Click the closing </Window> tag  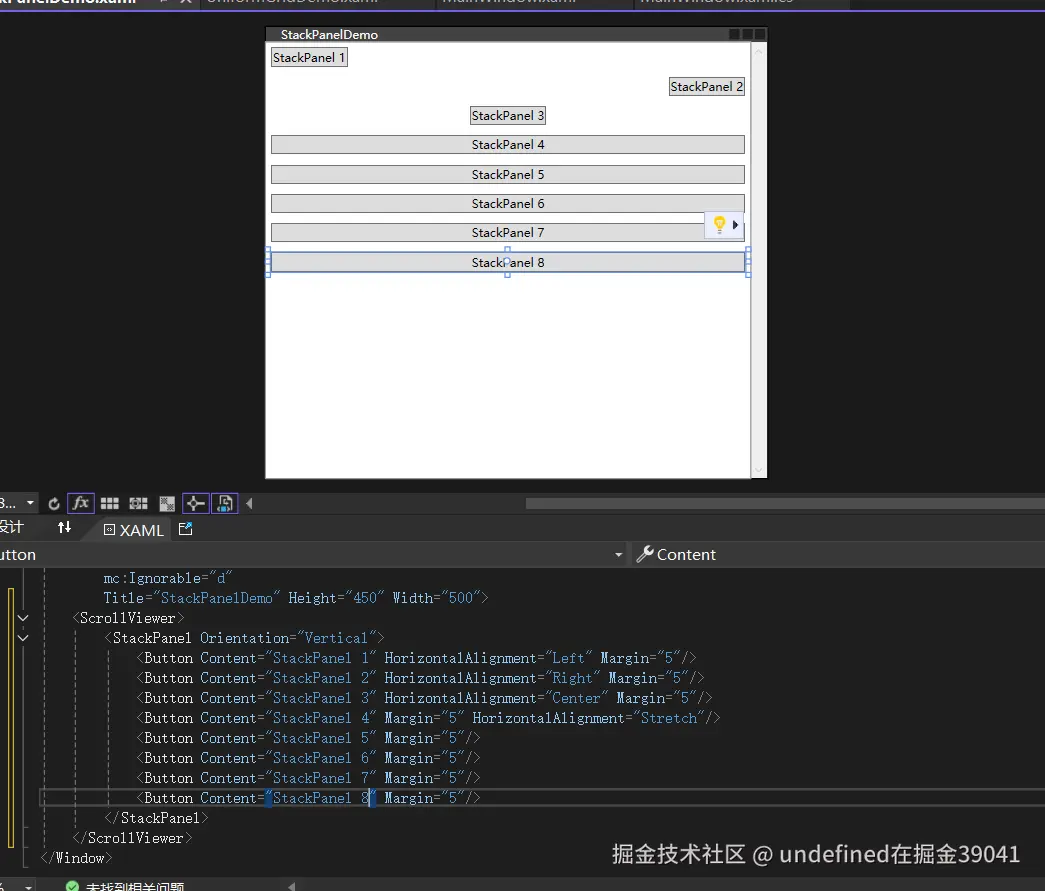[76, 858]
